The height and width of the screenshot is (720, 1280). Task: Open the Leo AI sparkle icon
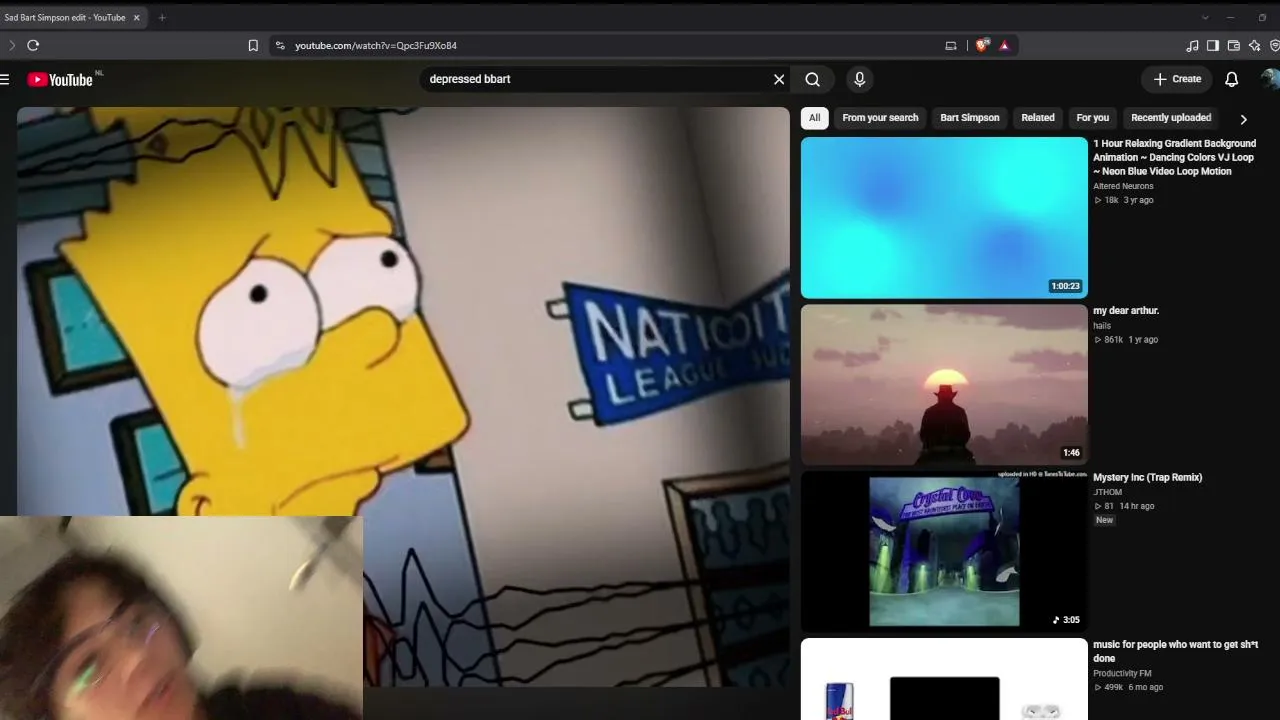[1255, 45]
